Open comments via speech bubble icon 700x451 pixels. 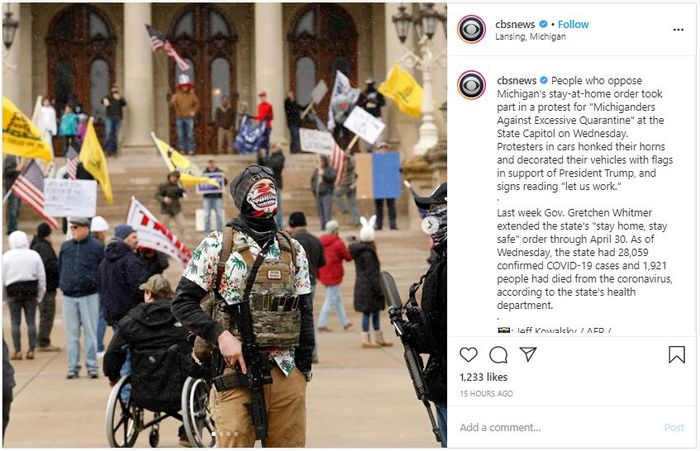(498, 355)
